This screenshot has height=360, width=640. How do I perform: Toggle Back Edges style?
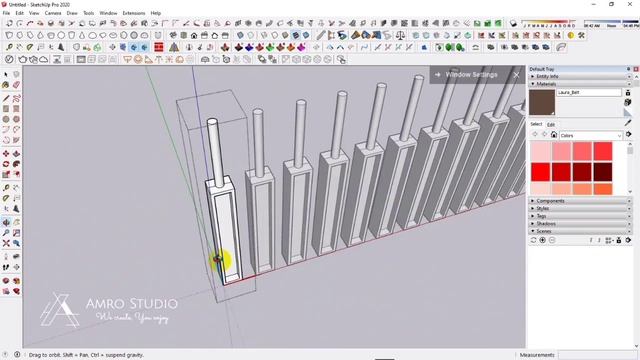pyautogui.click(x=251, y=36)
